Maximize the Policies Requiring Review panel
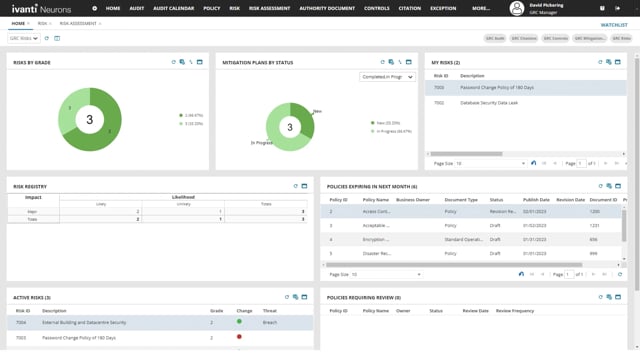640x360 pixels. [x=618, y=297]
